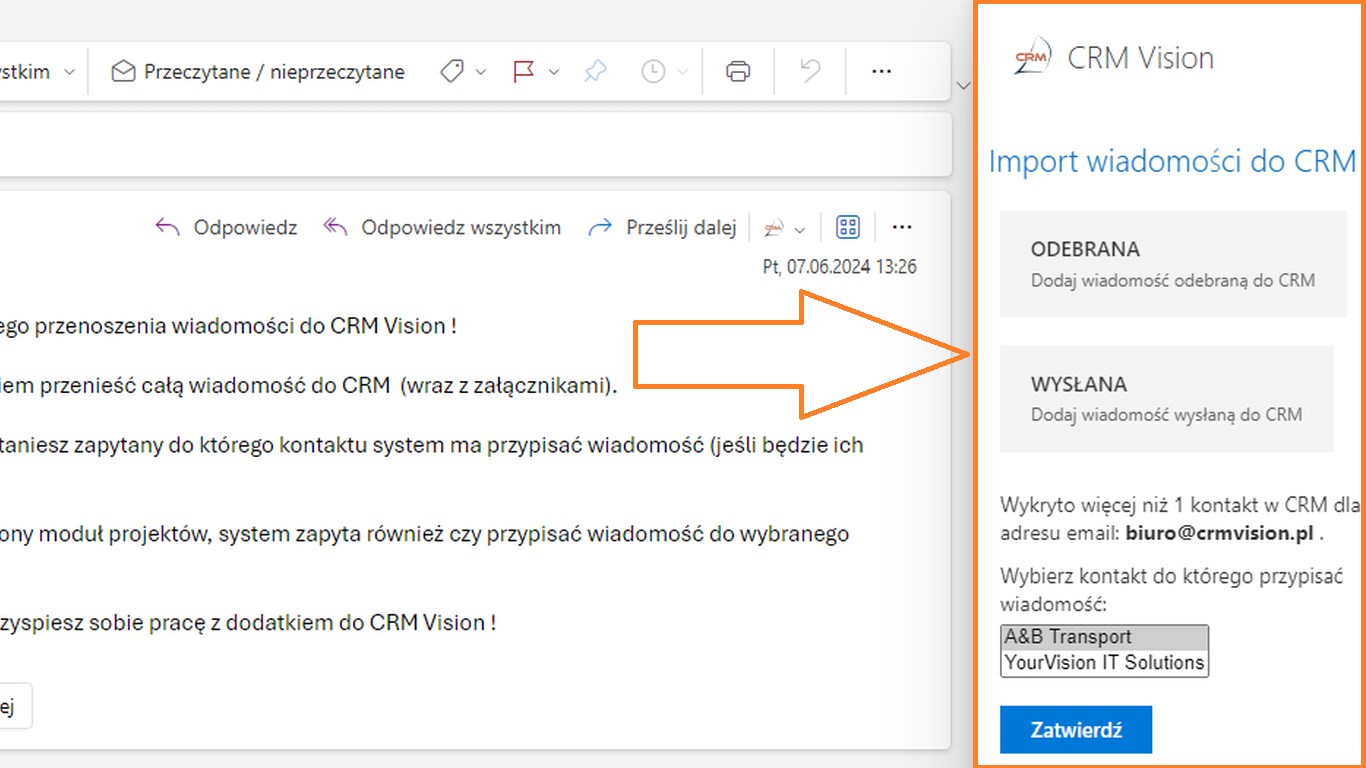The height and width of the screenshot is (768, 1366).
Task: Open the message more actions ellipsis
Action: pos(902,228)
